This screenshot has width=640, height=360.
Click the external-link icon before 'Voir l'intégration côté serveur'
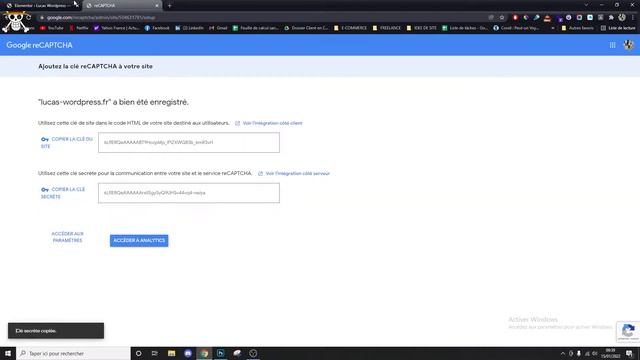pyautogui.click(x=260, y=173)
